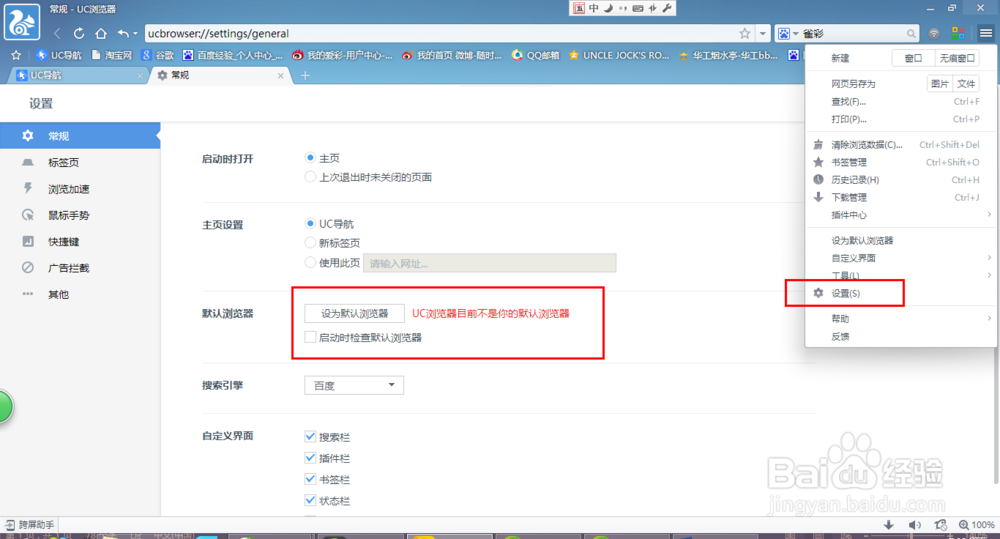The width and height of the screenshot is (1000, 539).
Task: Click the search magnifier icon
Action: (x=911, y=33)
